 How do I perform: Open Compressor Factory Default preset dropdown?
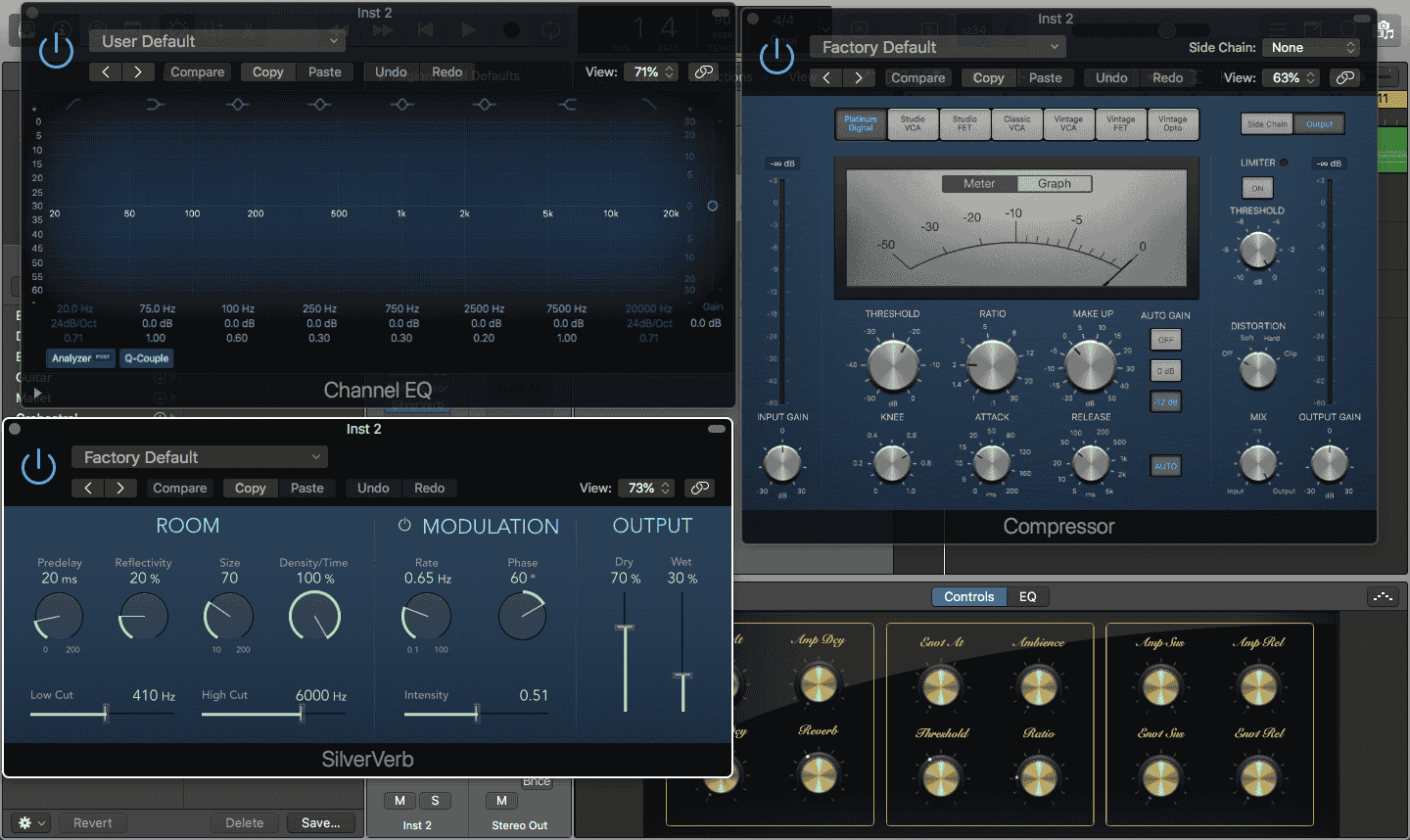point(938,47)
